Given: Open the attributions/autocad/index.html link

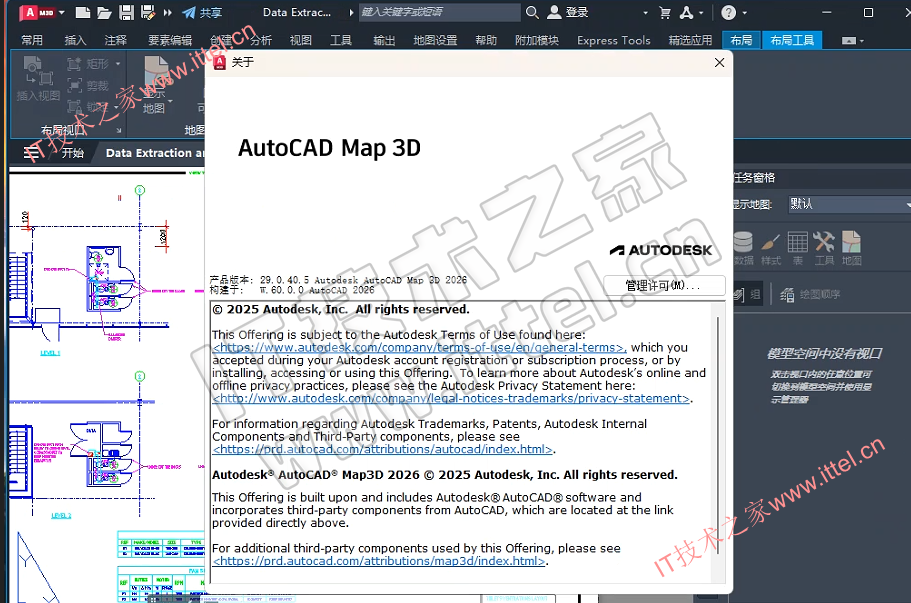Looking at the screenshot, I should (383, 450).
